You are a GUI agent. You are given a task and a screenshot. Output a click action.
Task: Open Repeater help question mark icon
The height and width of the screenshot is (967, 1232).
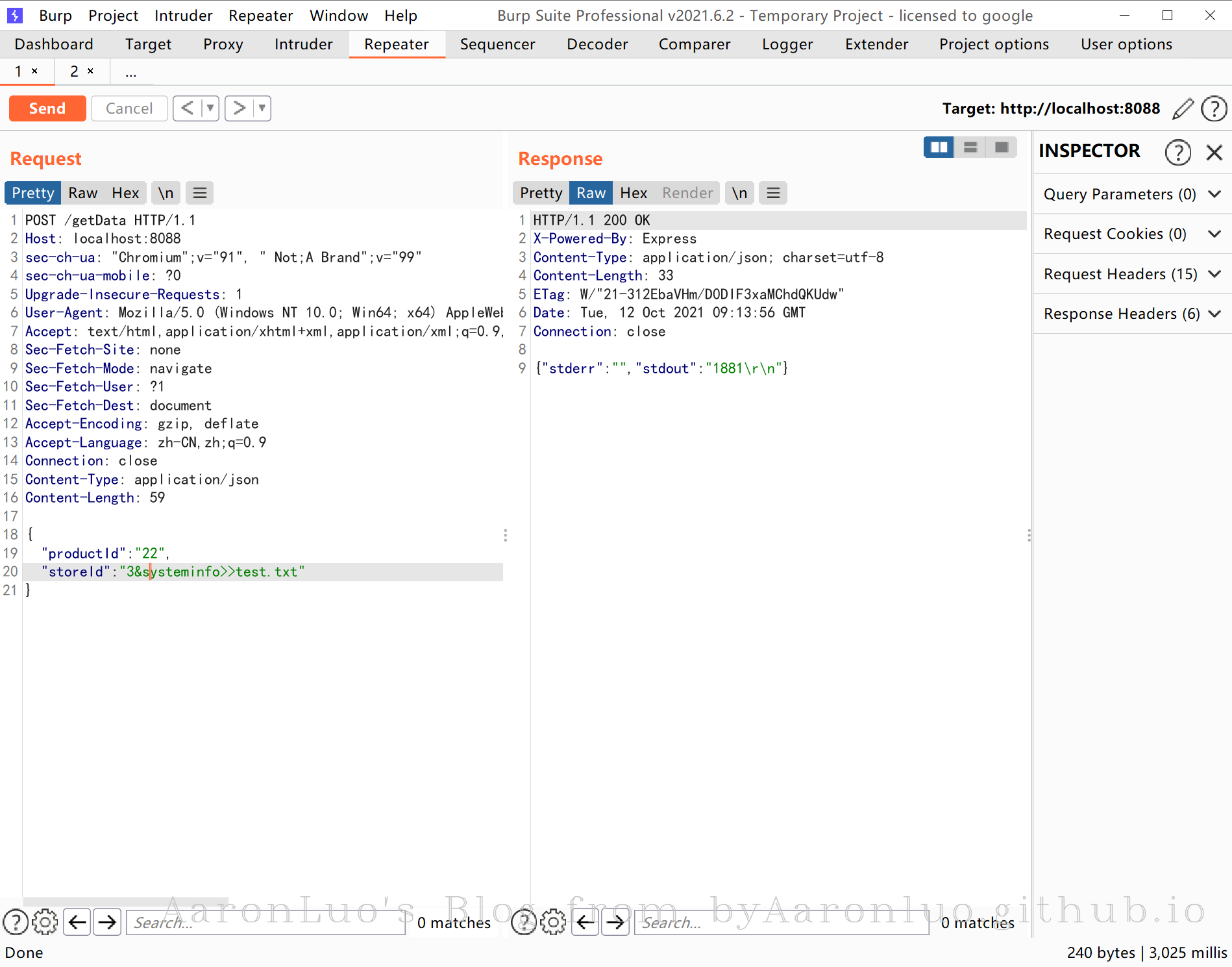coord(1214,108)
